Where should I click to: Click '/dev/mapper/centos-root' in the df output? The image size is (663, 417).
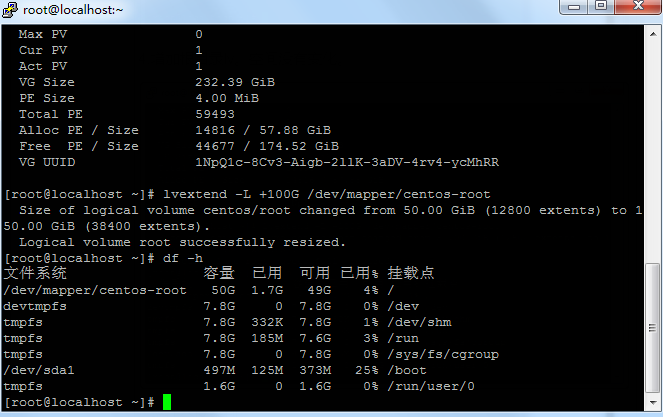[95, 291]
